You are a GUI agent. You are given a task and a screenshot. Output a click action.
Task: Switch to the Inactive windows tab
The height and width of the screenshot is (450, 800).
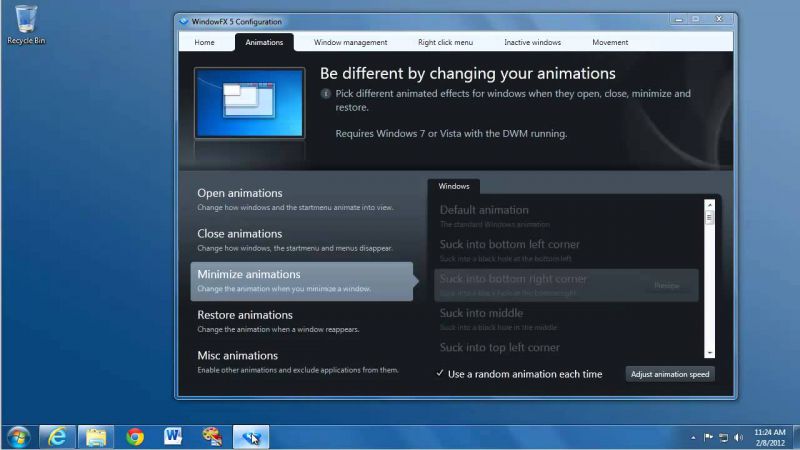pyautogui.click(x=533, y=42)
